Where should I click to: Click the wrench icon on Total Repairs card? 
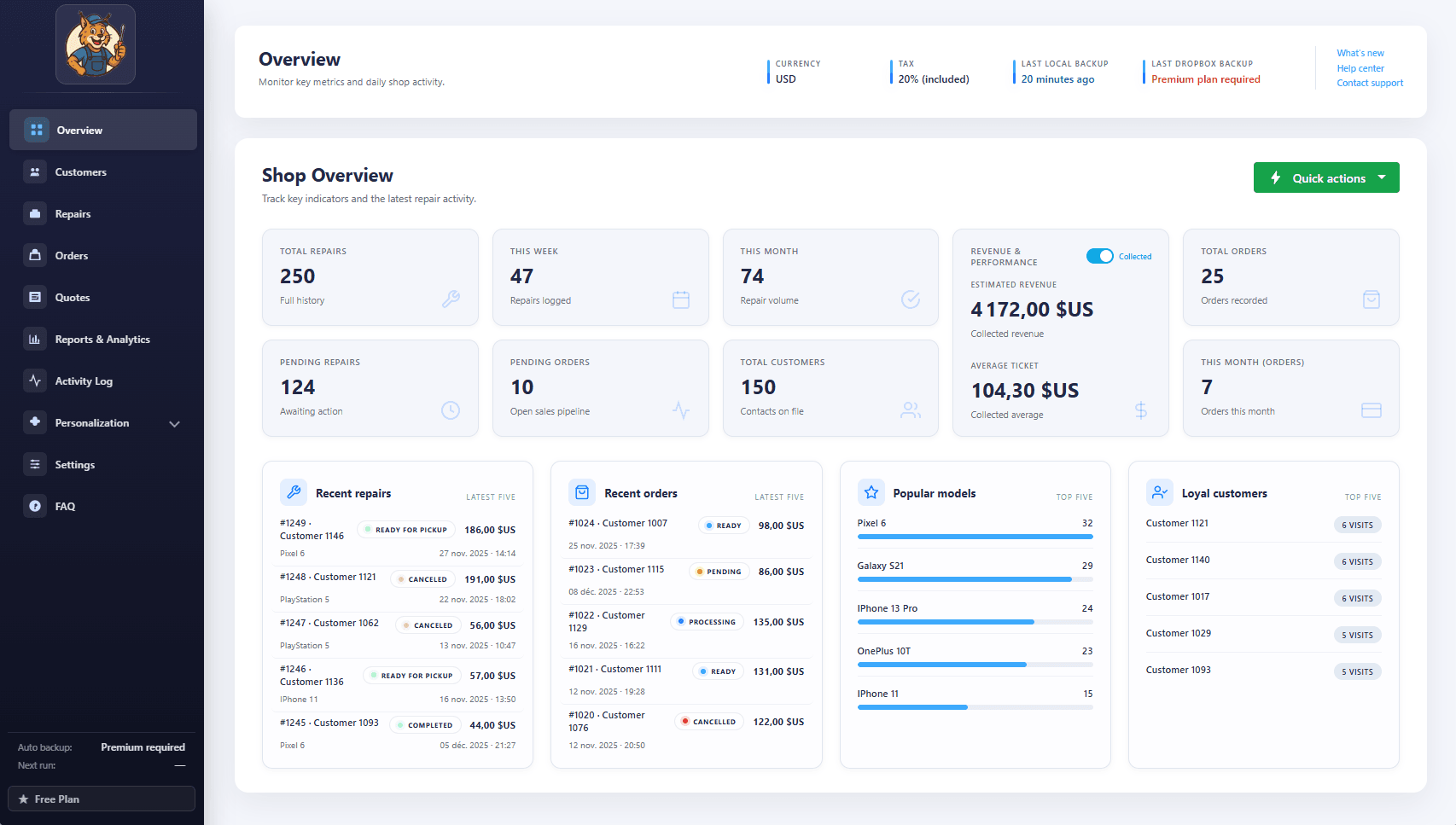point(451,299)
